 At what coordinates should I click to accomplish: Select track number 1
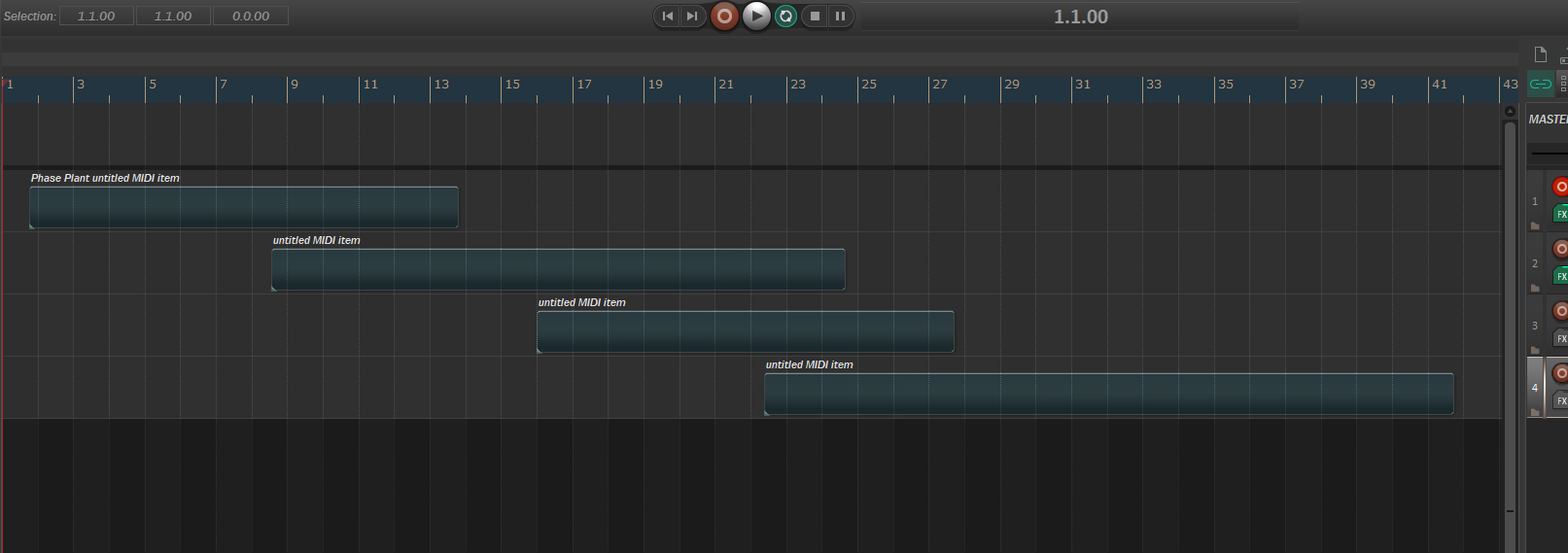[1535, 201]
